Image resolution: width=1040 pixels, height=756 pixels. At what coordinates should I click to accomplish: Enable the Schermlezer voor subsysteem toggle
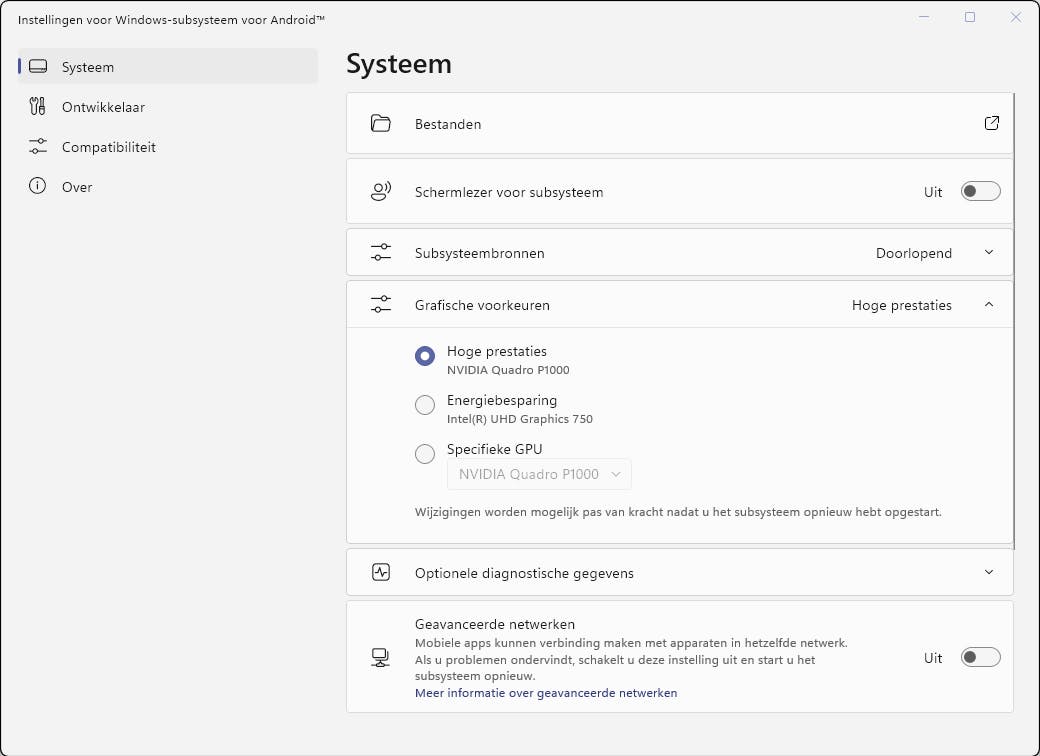(x=980, y=192)
